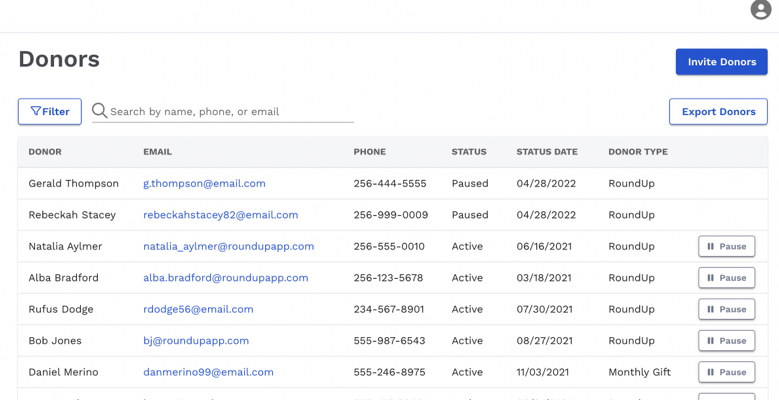Click the Invite Donors button
Image resolution: width=779 pixels, height=400 pixels.
click(721, 62)
